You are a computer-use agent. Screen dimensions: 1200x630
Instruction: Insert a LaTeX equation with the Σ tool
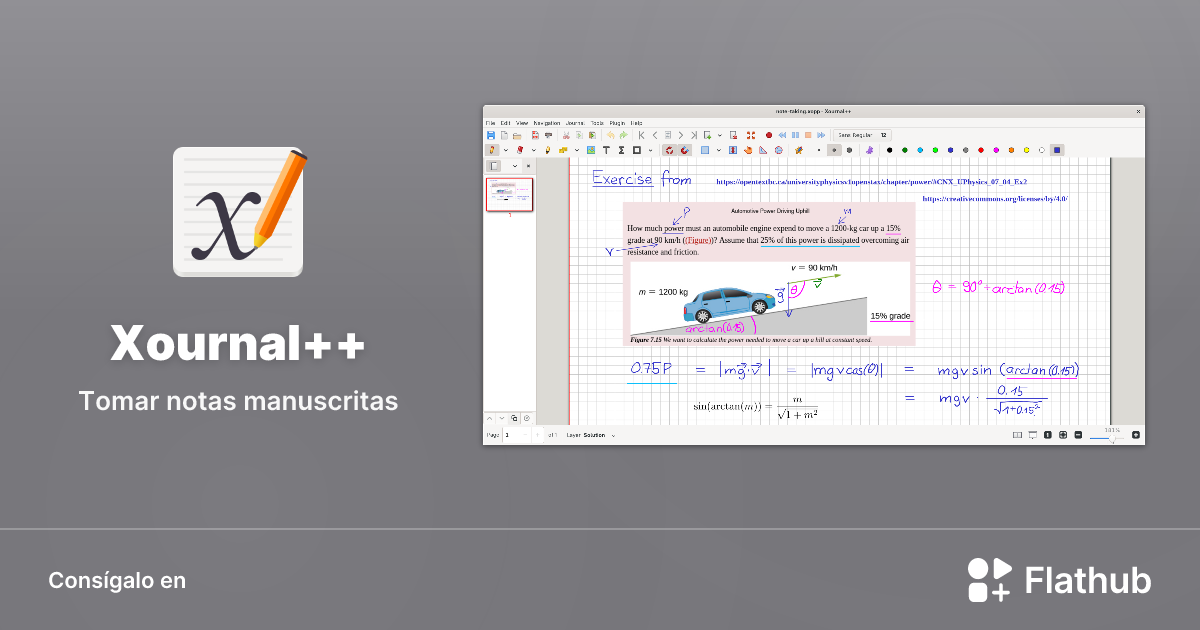(621, 149)
